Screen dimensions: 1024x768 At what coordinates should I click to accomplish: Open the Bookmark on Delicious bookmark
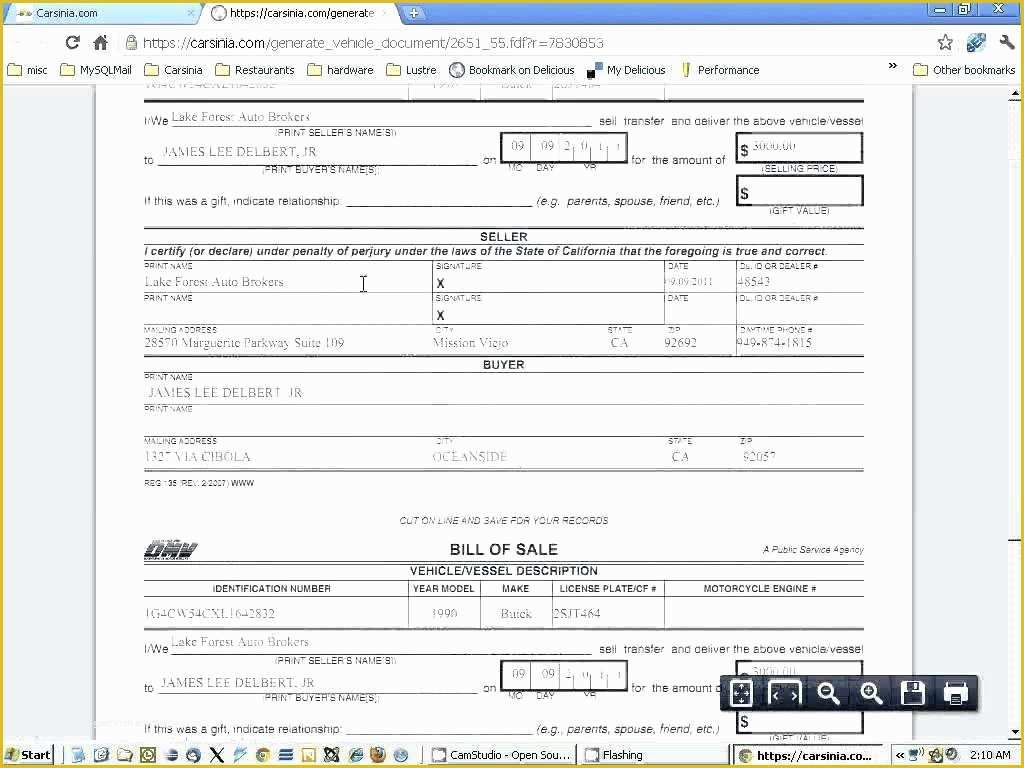tap(512, 70)
